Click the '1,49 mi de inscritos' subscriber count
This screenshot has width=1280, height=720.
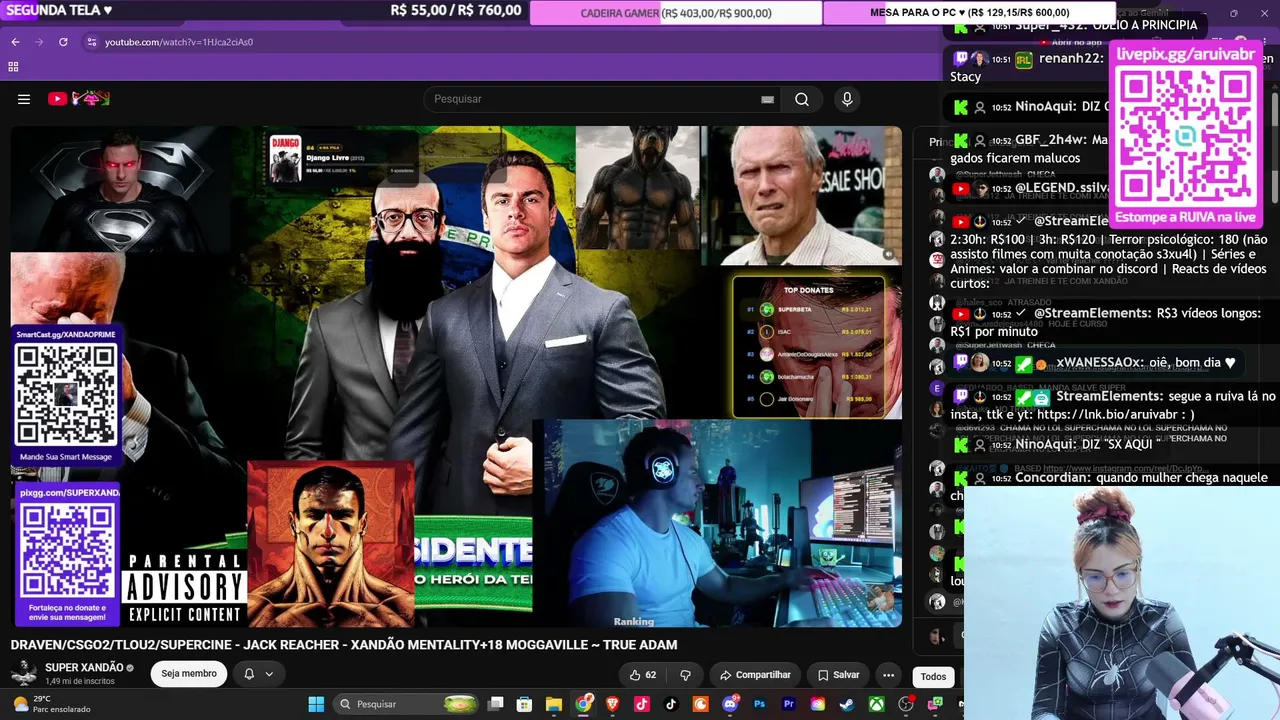80,681
